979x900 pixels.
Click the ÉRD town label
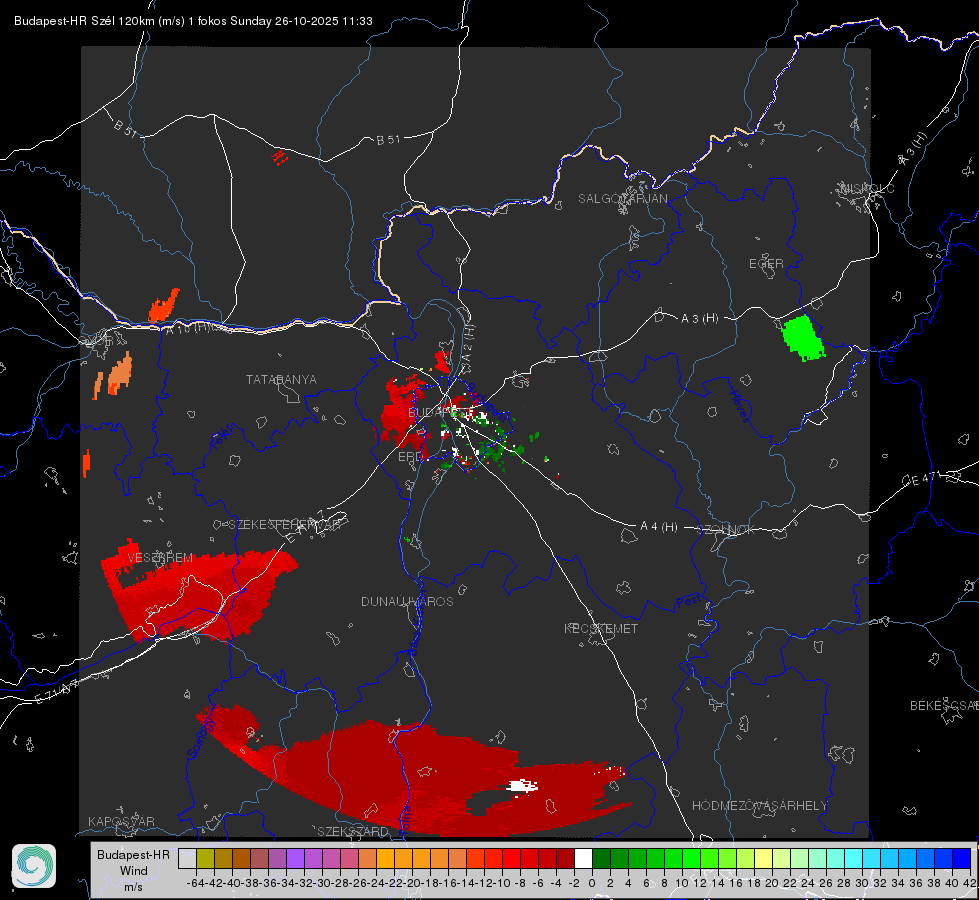(410, 457)
